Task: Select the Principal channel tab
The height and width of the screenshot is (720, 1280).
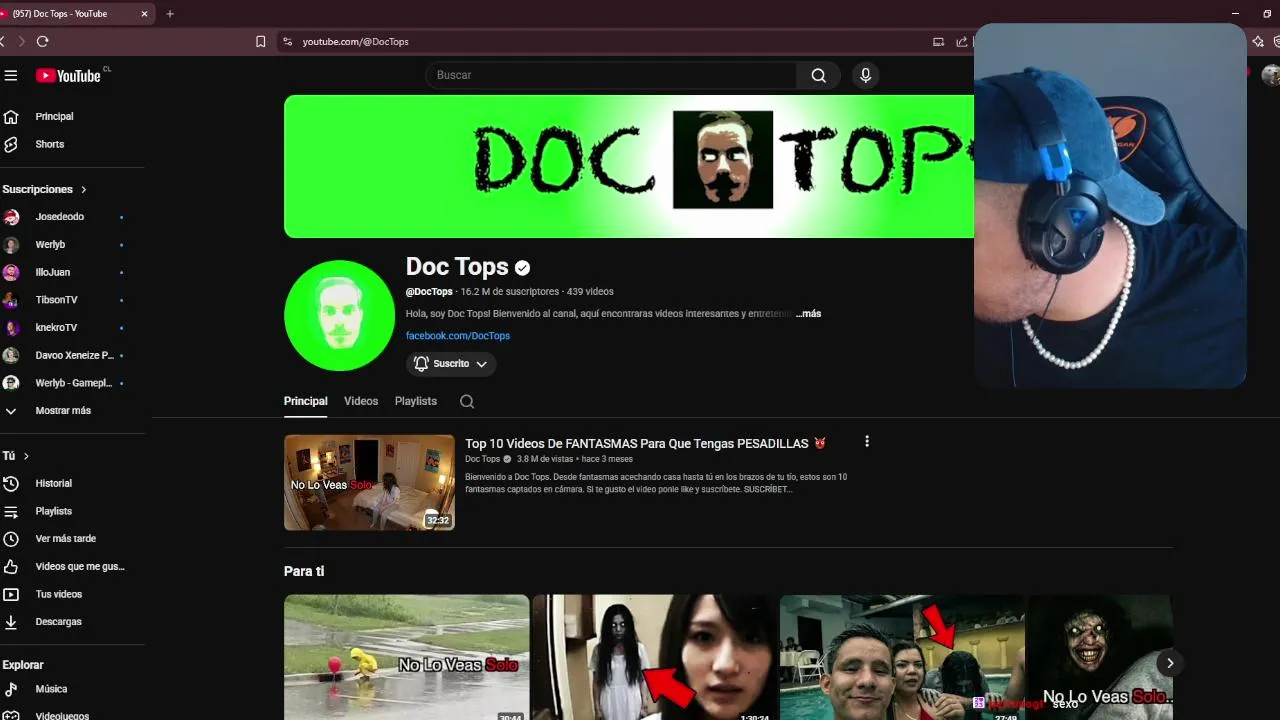Action: pyautogui.click(x=305, y=401)
